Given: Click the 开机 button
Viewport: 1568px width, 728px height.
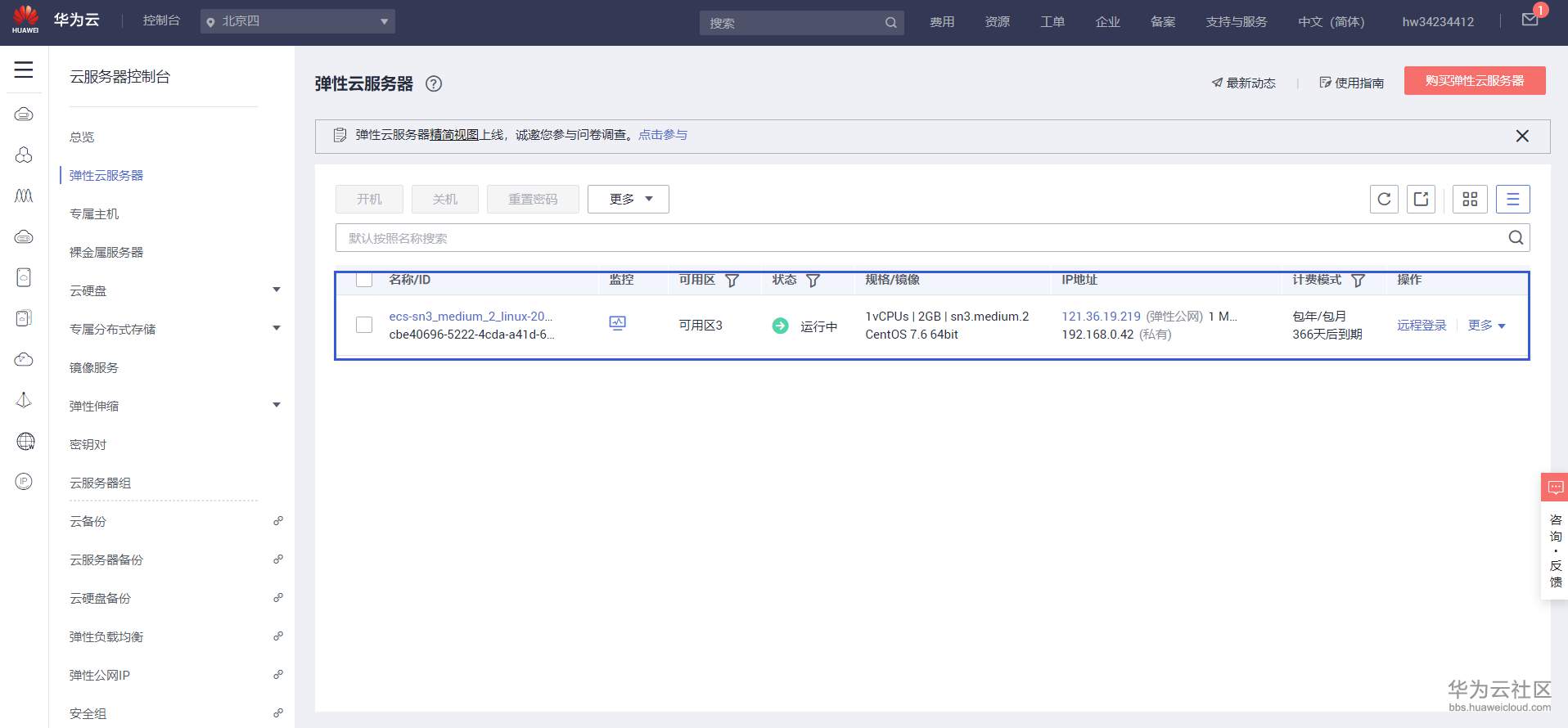Looking at the screenshot, I should point(370,199).
